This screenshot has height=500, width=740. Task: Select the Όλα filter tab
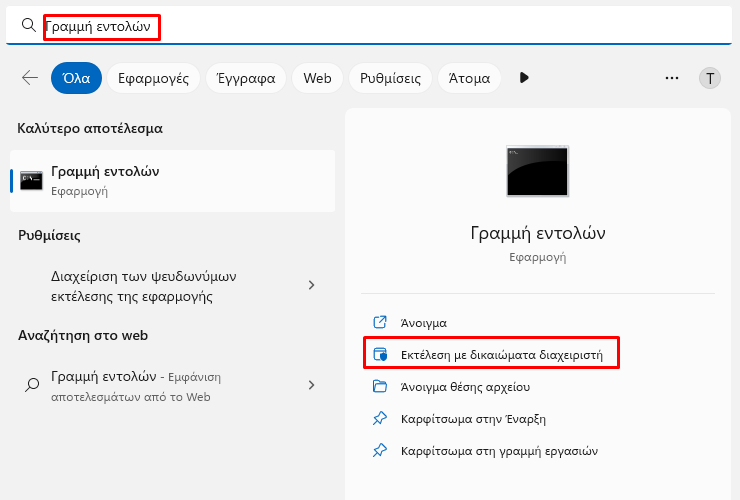click(x=76, y=78)
